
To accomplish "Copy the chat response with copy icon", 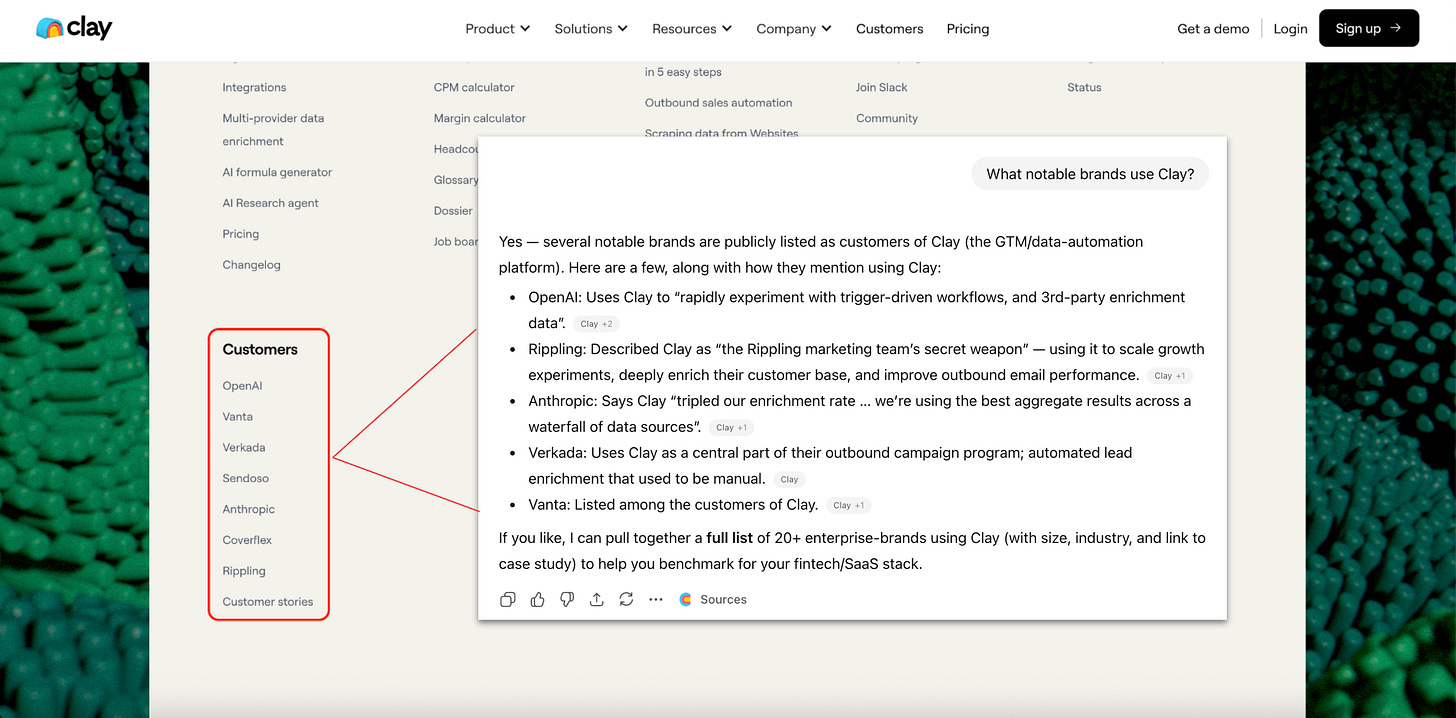I will tap(508, 599).
